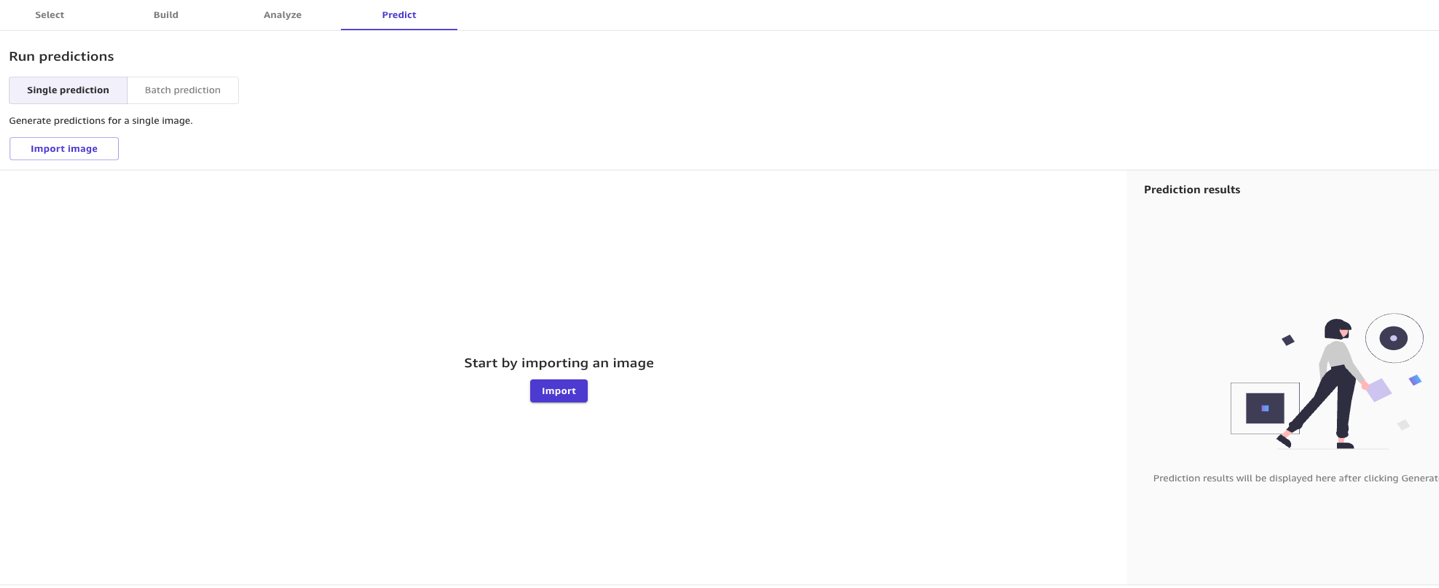
Task: Click the purple underline beneath the Predict tab
Action: click(x=399, y=30)
